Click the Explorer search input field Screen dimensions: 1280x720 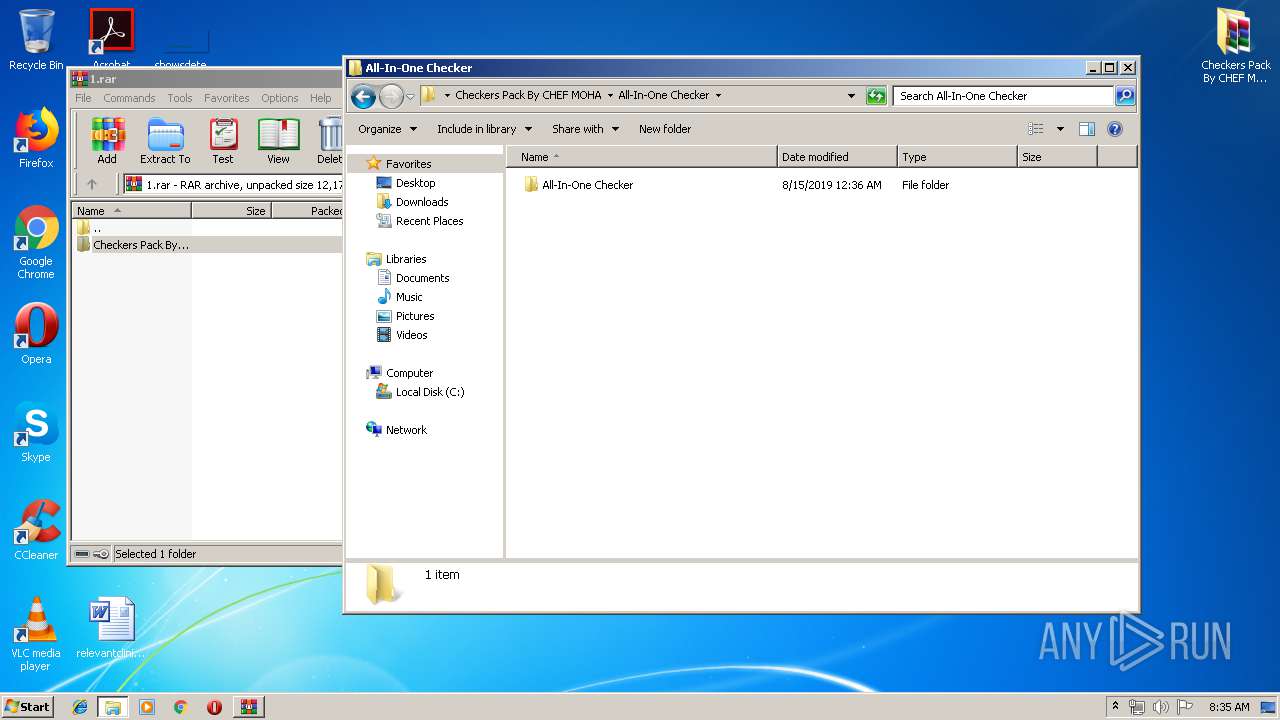(x=1003, y=96)
